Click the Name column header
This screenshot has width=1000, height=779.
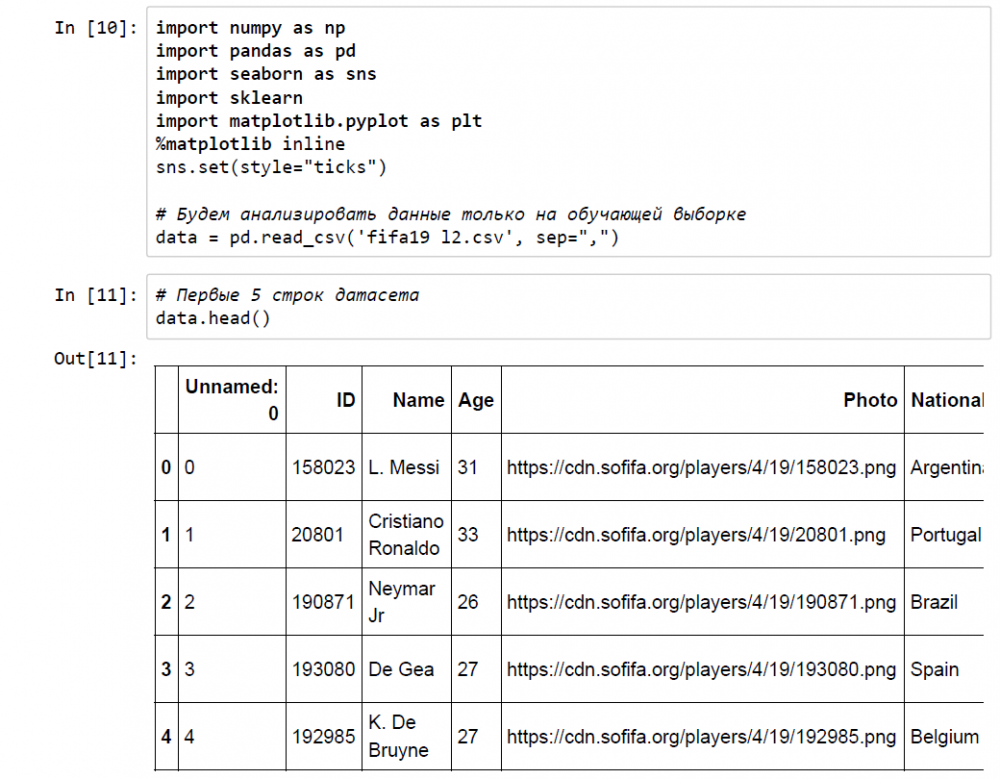pos(418,400)
